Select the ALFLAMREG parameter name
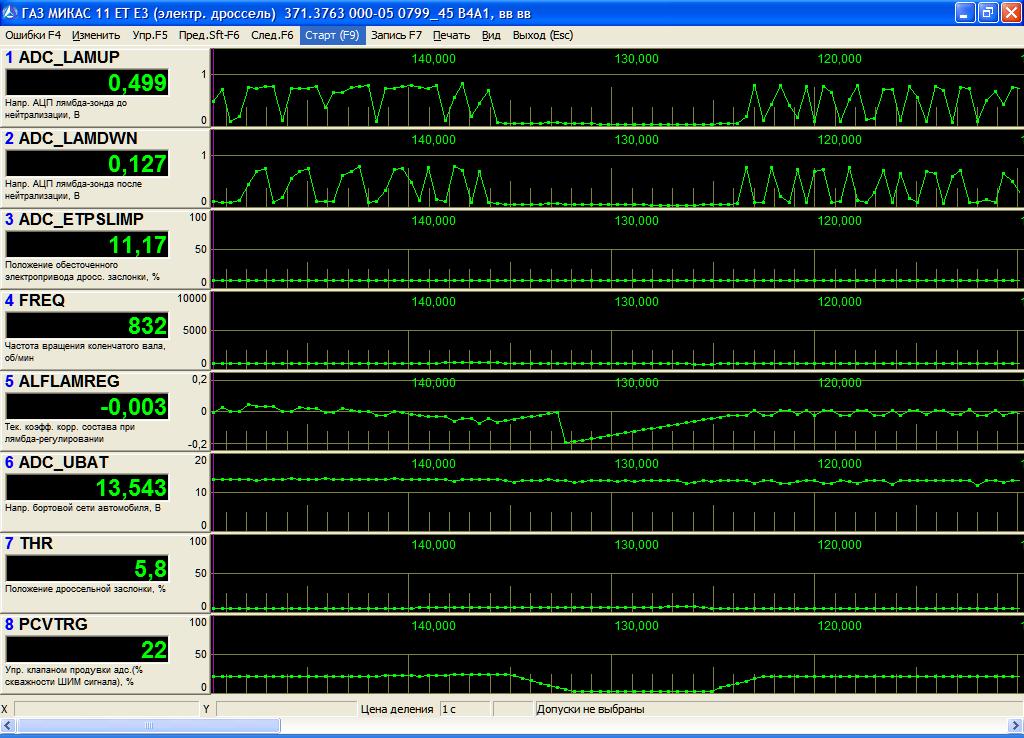Image resolution: width=1024 pixels, height=738 pixels. click(69, 381)
